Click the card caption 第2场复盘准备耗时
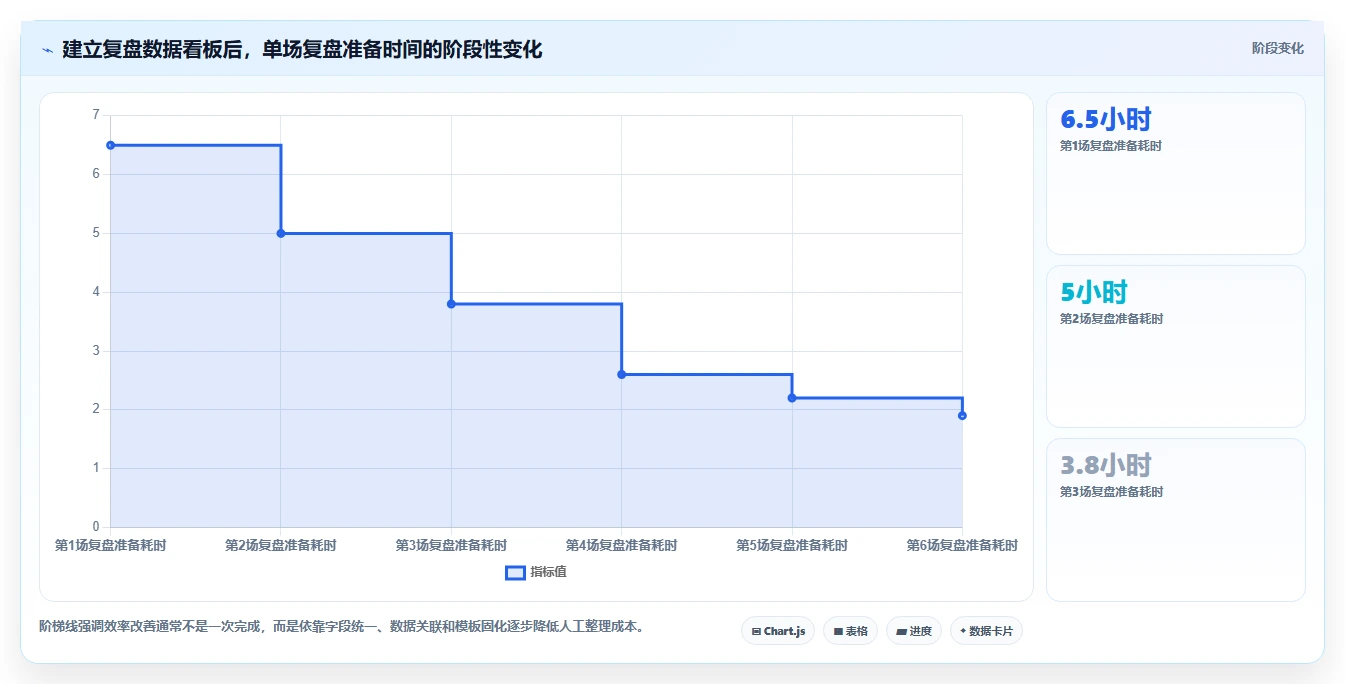The height and width of the screenshot is (684, 1345). click(1111, 319)
